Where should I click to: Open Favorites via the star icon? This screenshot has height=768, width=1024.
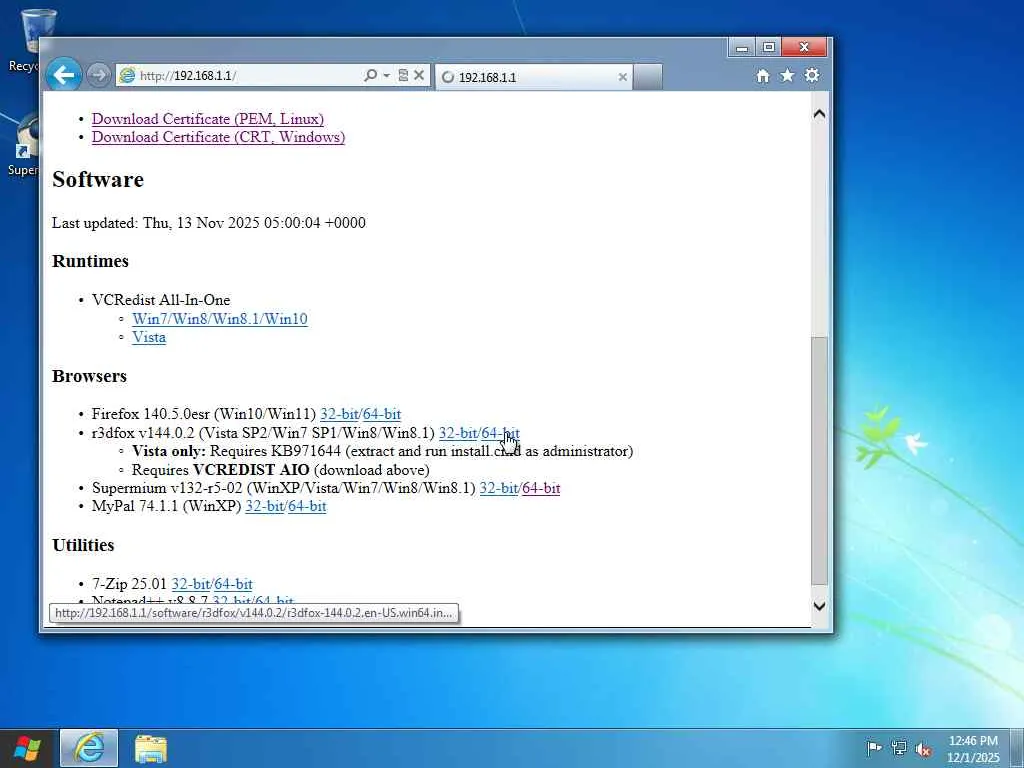point(788,76)
